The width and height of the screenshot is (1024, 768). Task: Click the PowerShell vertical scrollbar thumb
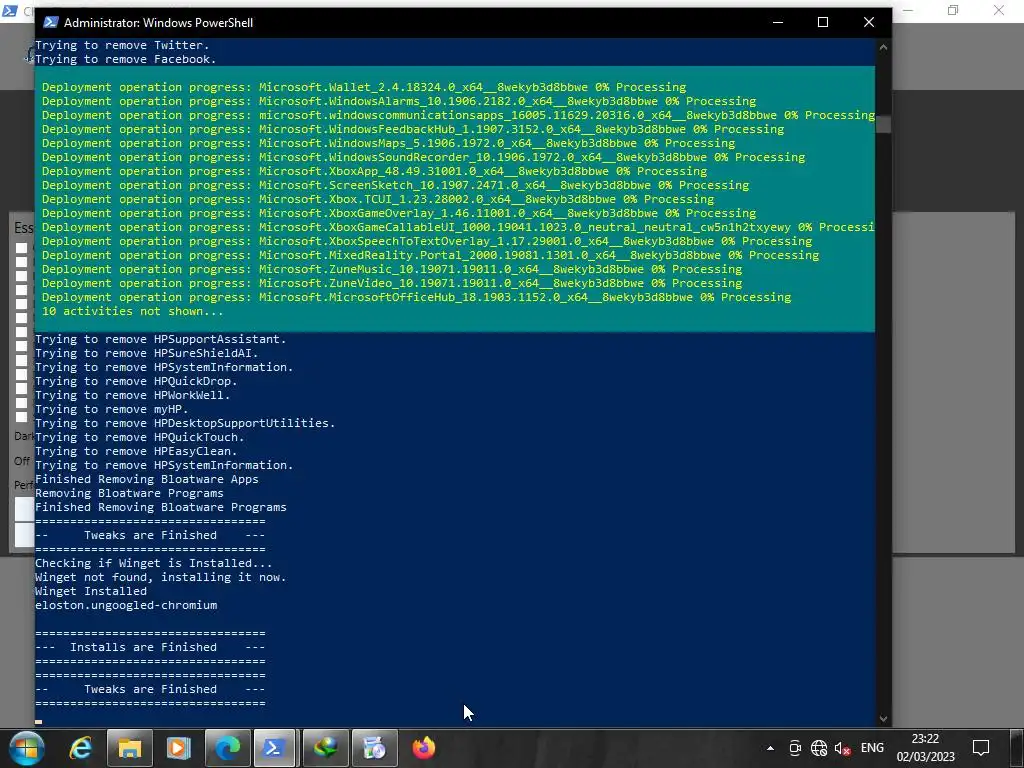884,124
